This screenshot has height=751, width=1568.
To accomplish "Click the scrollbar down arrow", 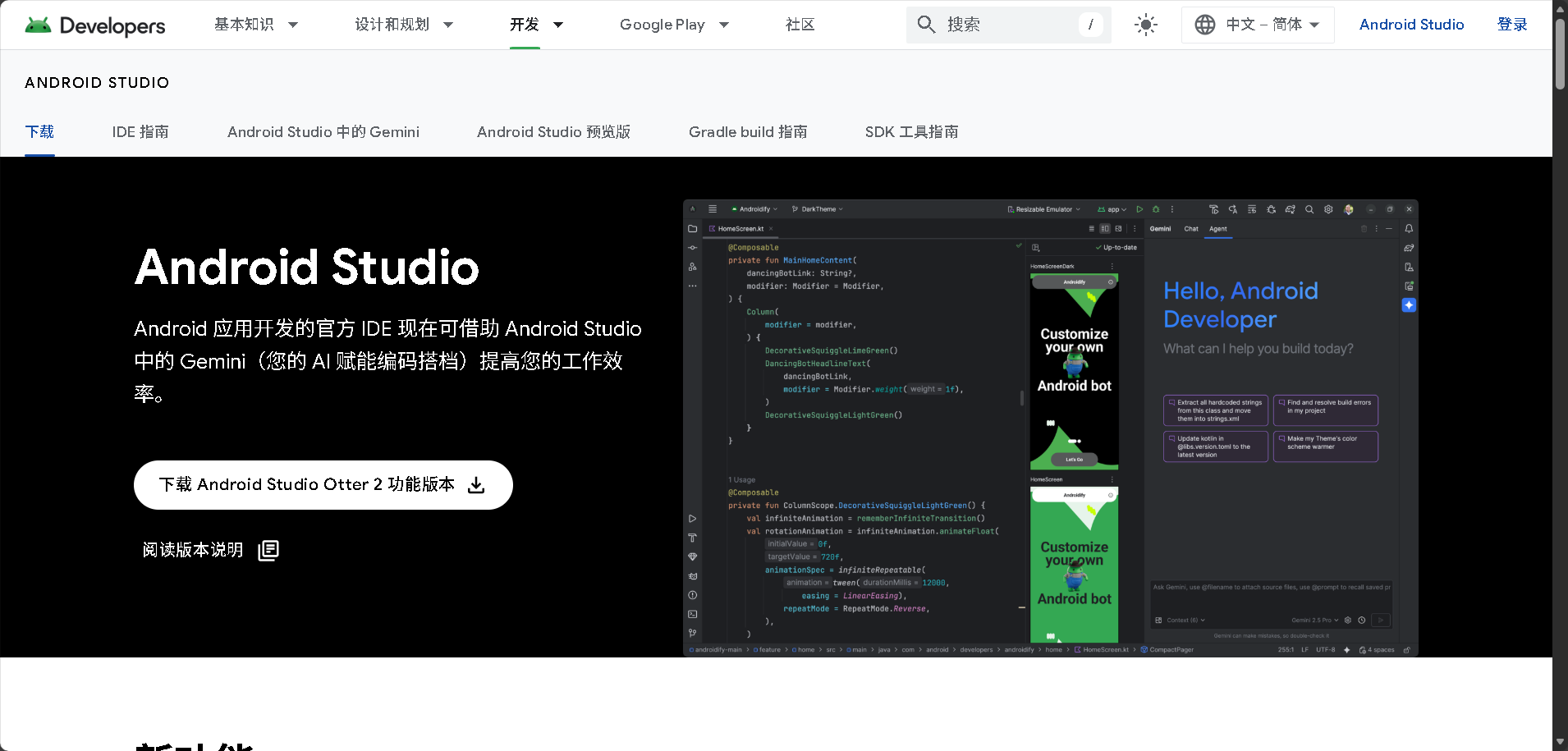I will (1559, 741).
